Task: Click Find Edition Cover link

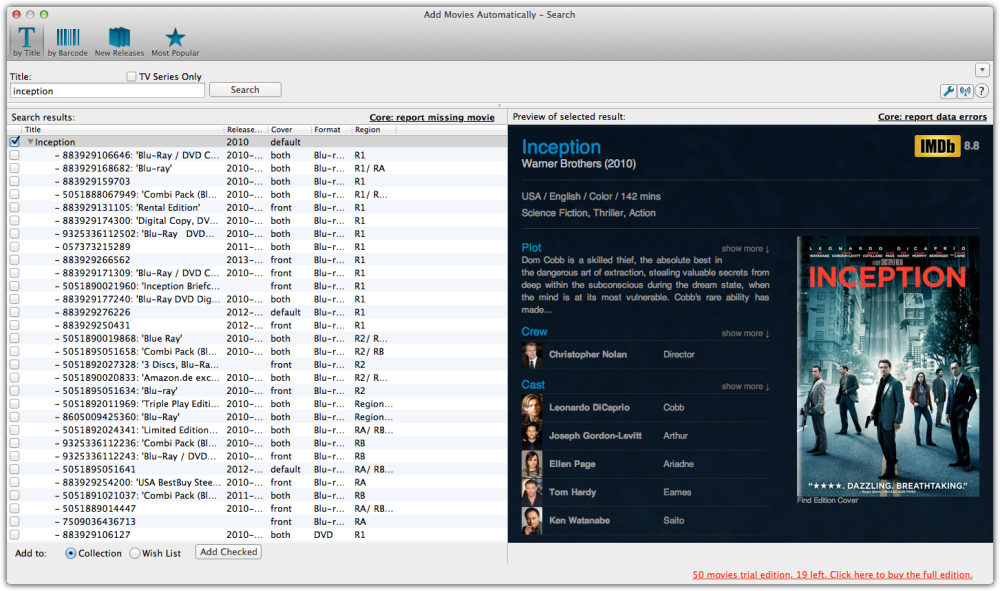Action: click(x=828, y=500)
